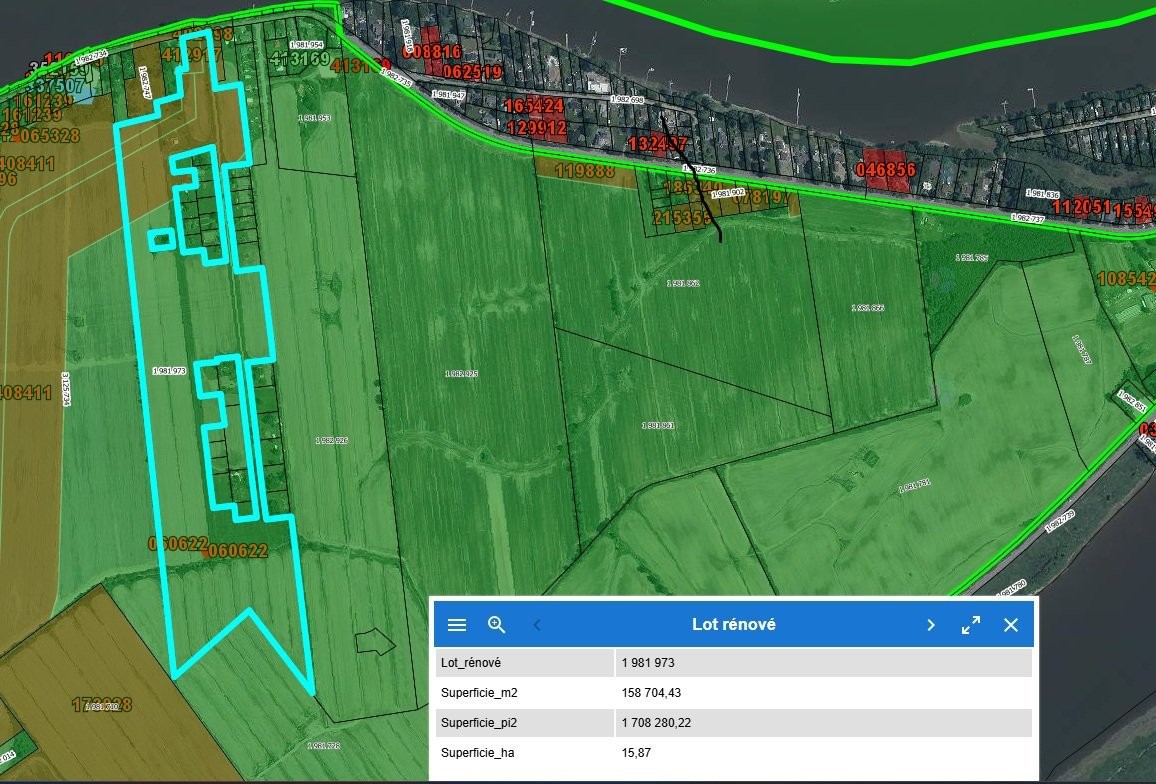
Task: Expand the popup with maximize arrows icon
Action: click(x=970, y=625)
